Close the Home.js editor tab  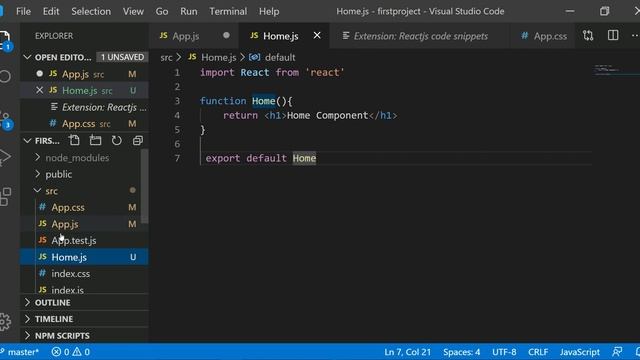pyautogui.click(x=317, y=36)
